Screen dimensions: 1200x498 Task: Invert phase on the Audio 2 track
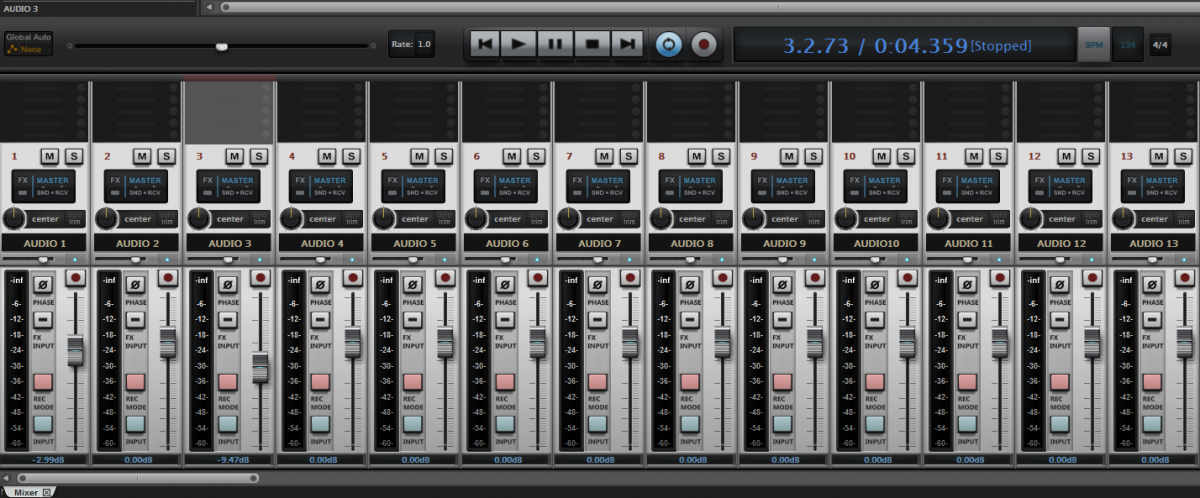135,284
